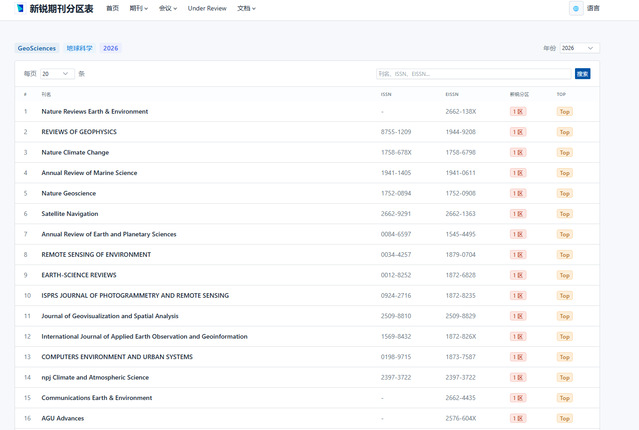Click the Top badge for AGU Advances
The image size is (639, 430).
(564, 418)
